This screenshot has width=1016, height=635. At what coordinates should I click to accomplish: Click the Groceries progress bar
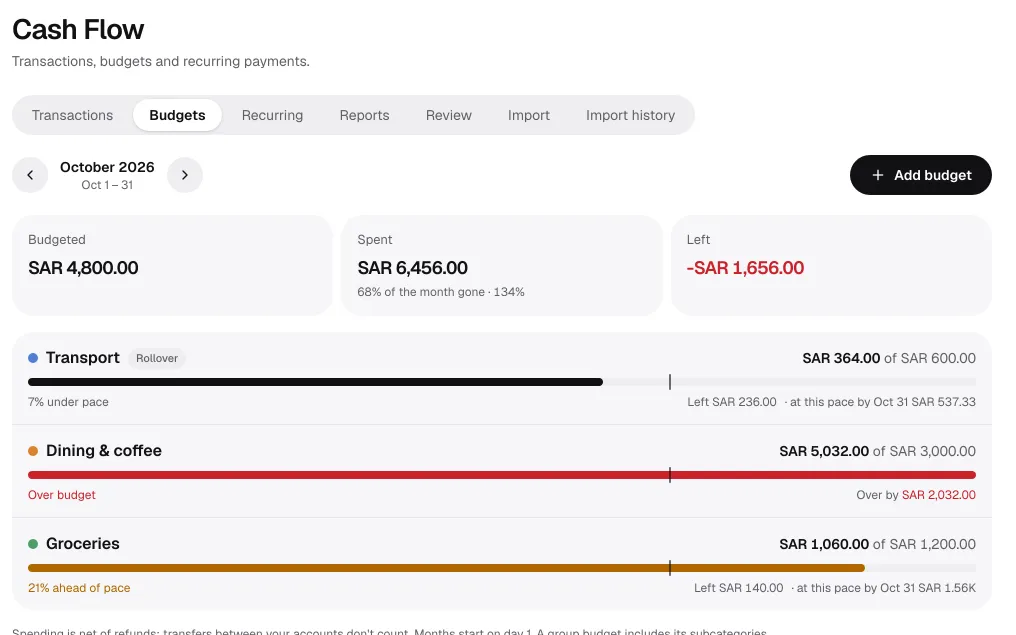(502, 568)
